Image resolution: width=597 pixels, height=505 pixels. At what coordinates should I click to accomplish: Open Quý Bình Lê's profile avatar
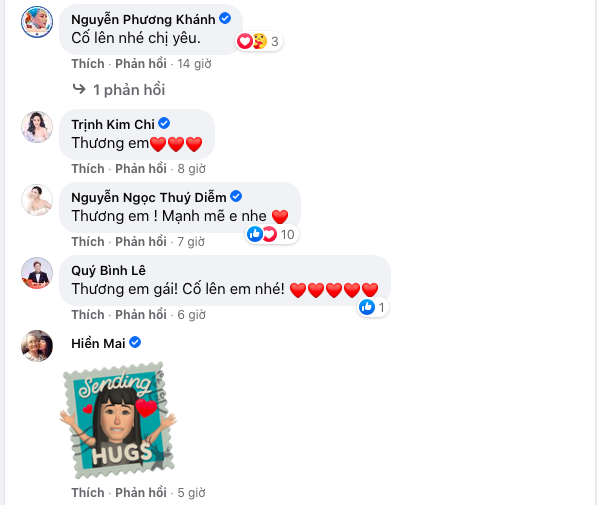coord(37,273)
